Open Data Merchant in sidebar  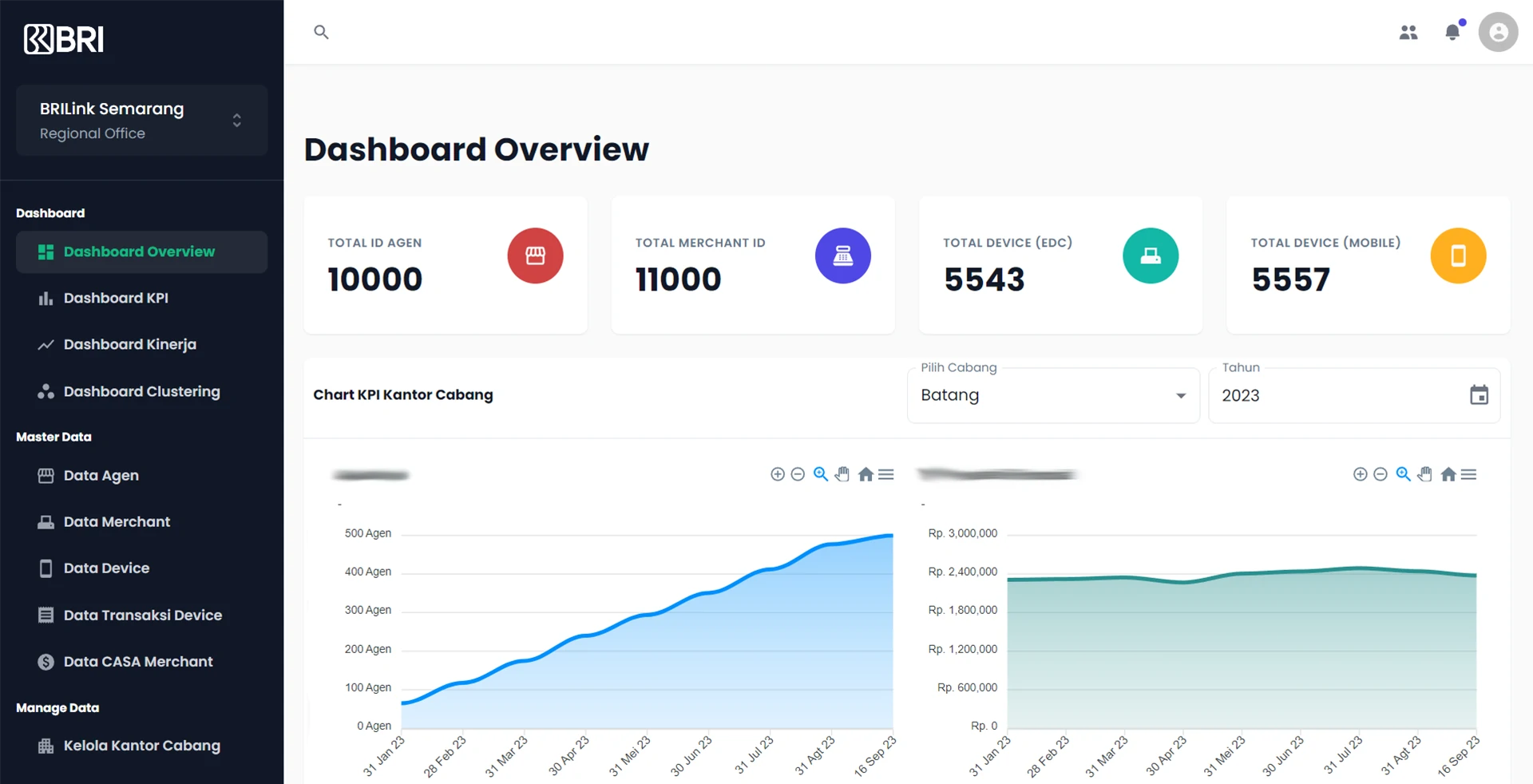[x=117, y=521]
